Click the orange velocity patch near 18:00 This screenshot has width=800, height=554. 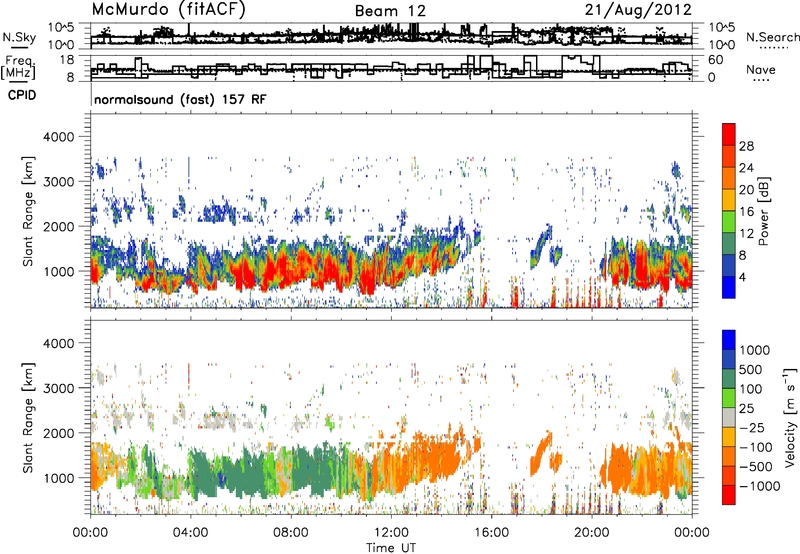(541, 452)
